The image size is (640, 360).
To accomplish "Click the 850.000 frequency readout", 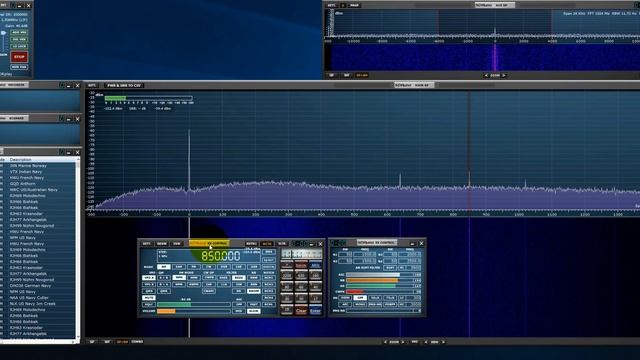I will [x=221, y=256].
